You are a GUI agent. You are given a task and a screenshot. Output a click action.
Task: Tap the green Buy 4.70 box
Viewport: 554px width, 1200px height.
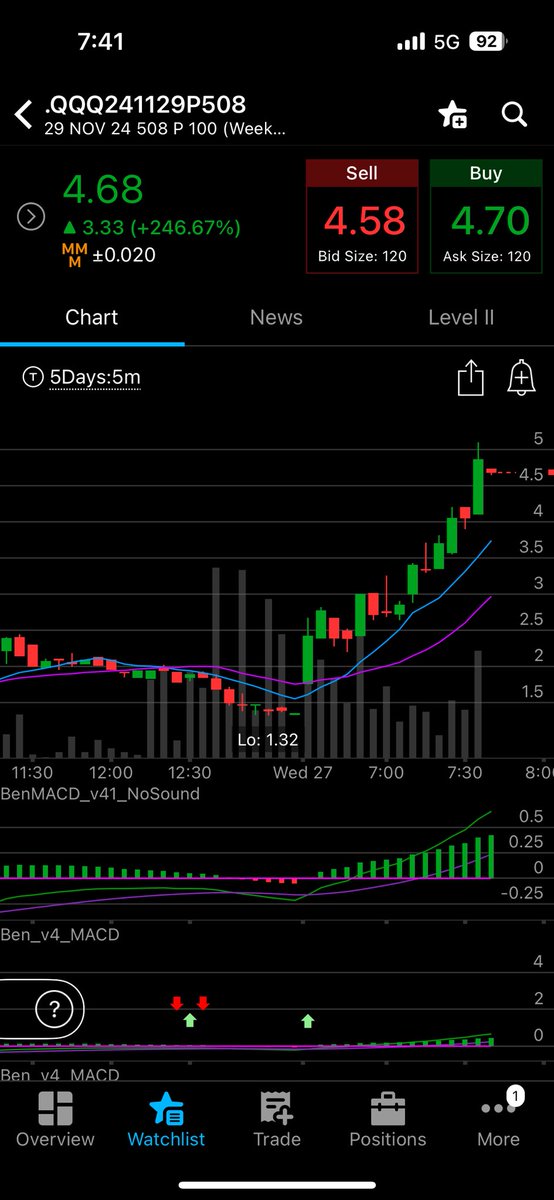point(485,217)
